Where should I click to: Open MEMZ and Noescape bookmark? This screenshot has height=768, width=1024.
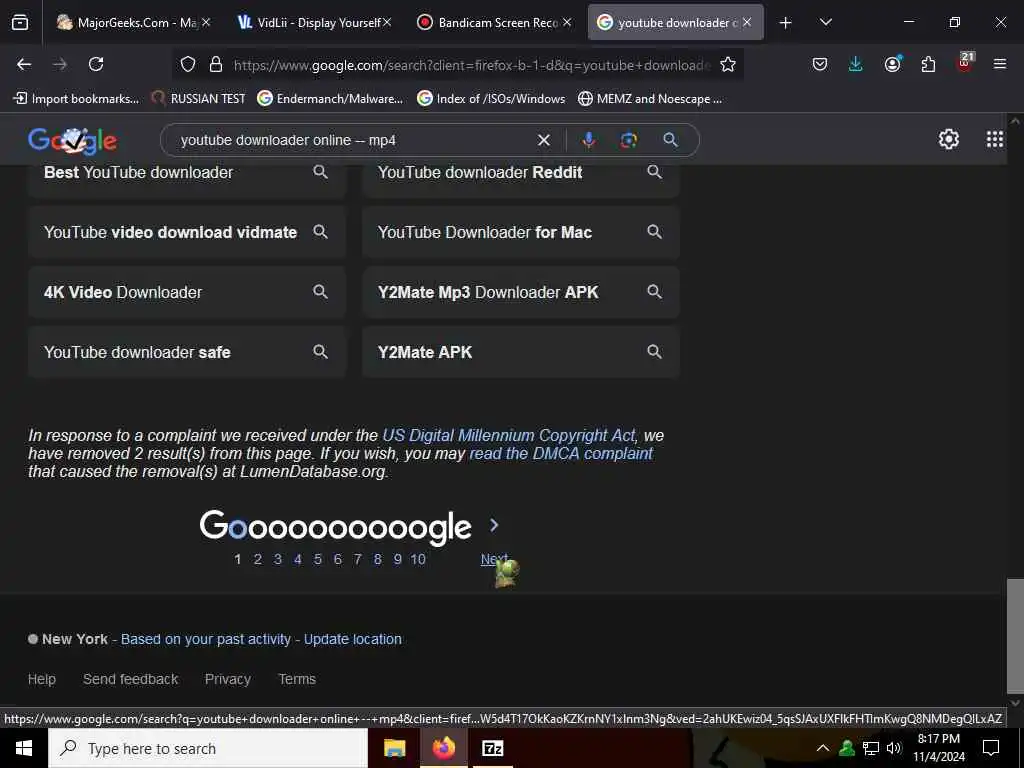tap(650, 99)
